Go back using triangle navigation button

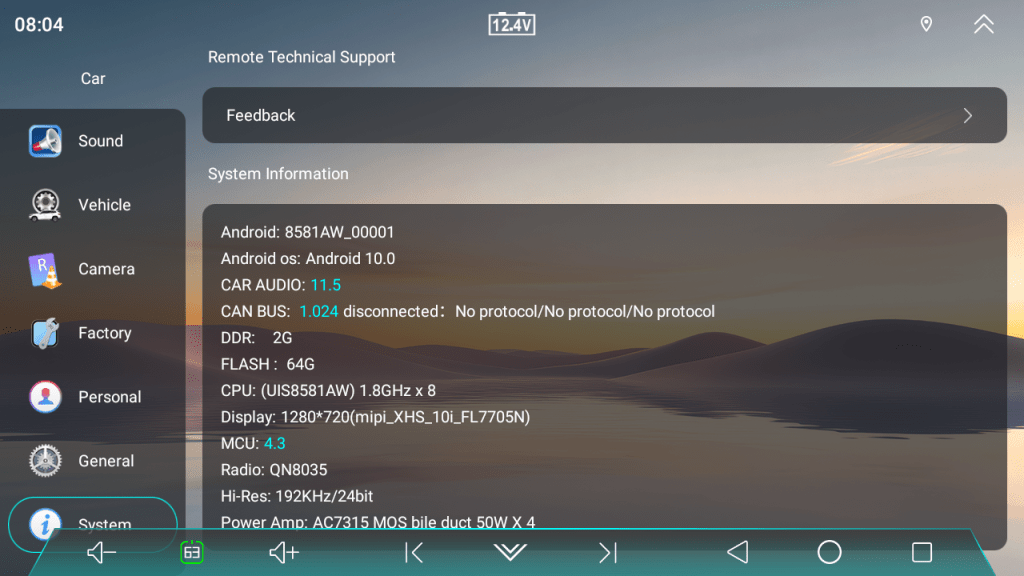click(x=738, y=552)
